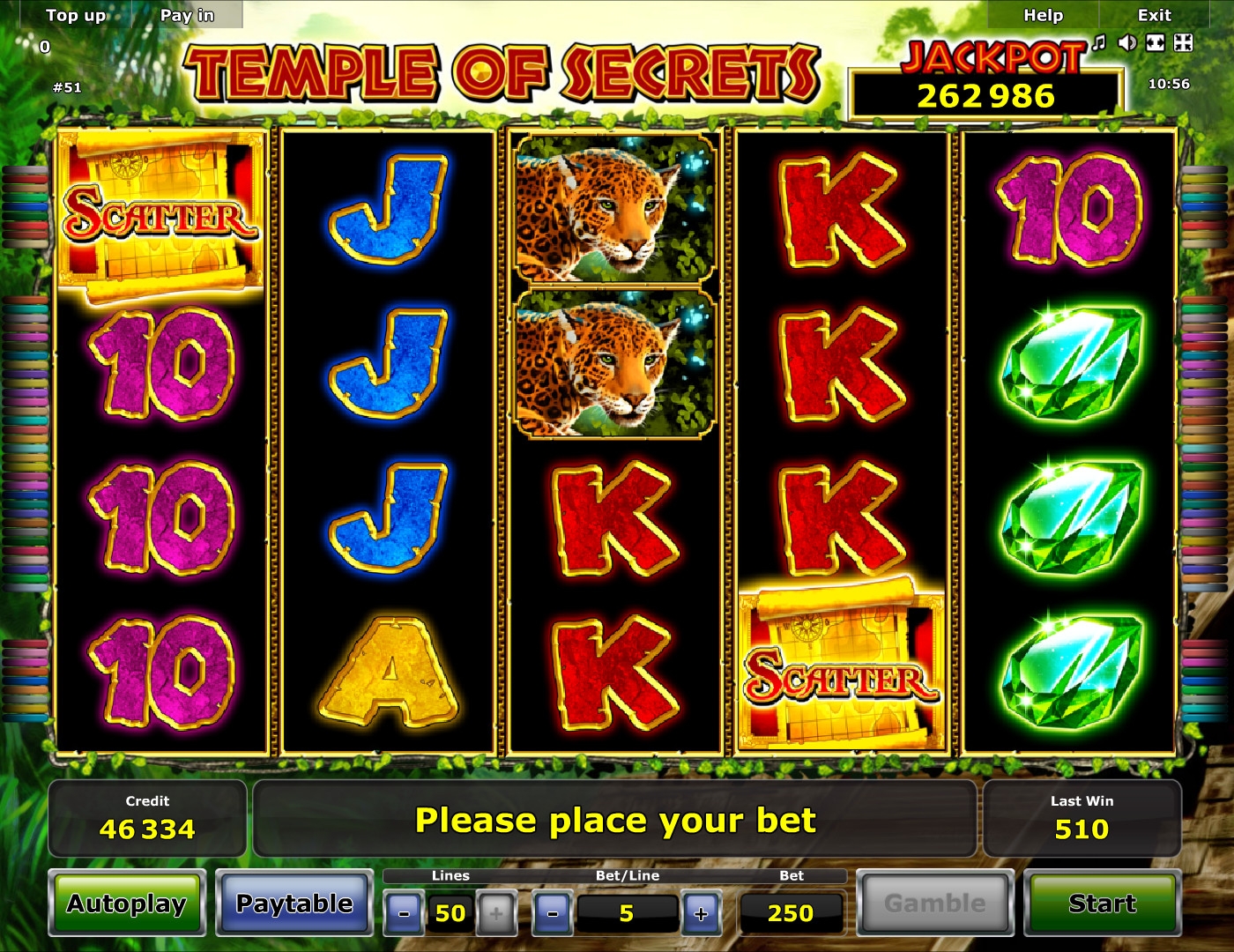Click the golden A symbol on the second reel
This screenshot has height=952, width=1234.
389,673
